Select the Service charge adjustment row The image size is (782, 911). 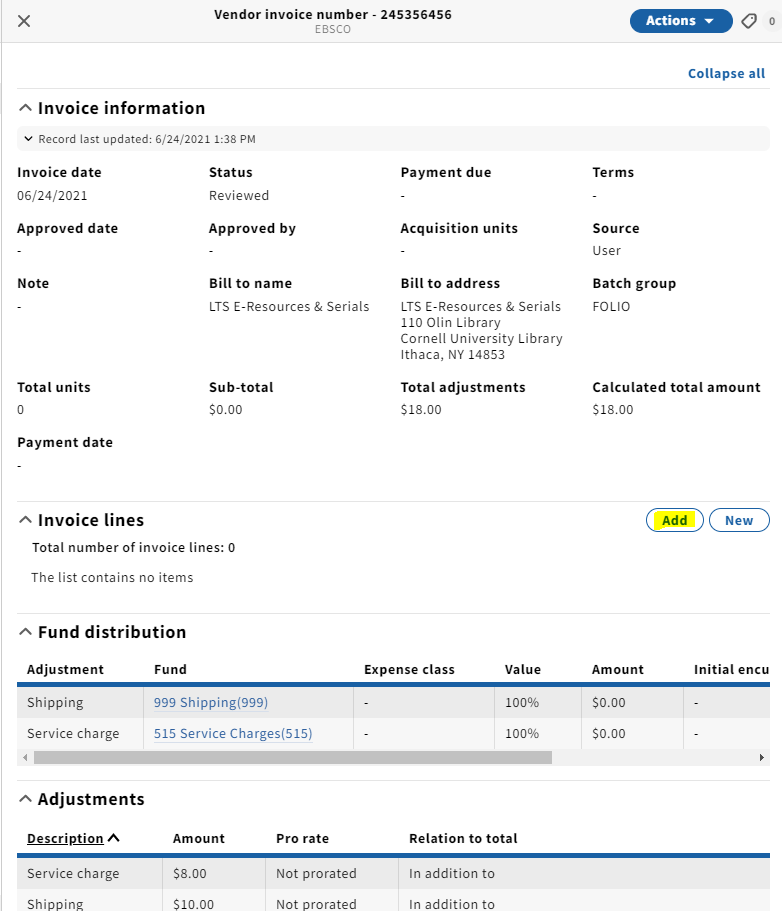393,873
